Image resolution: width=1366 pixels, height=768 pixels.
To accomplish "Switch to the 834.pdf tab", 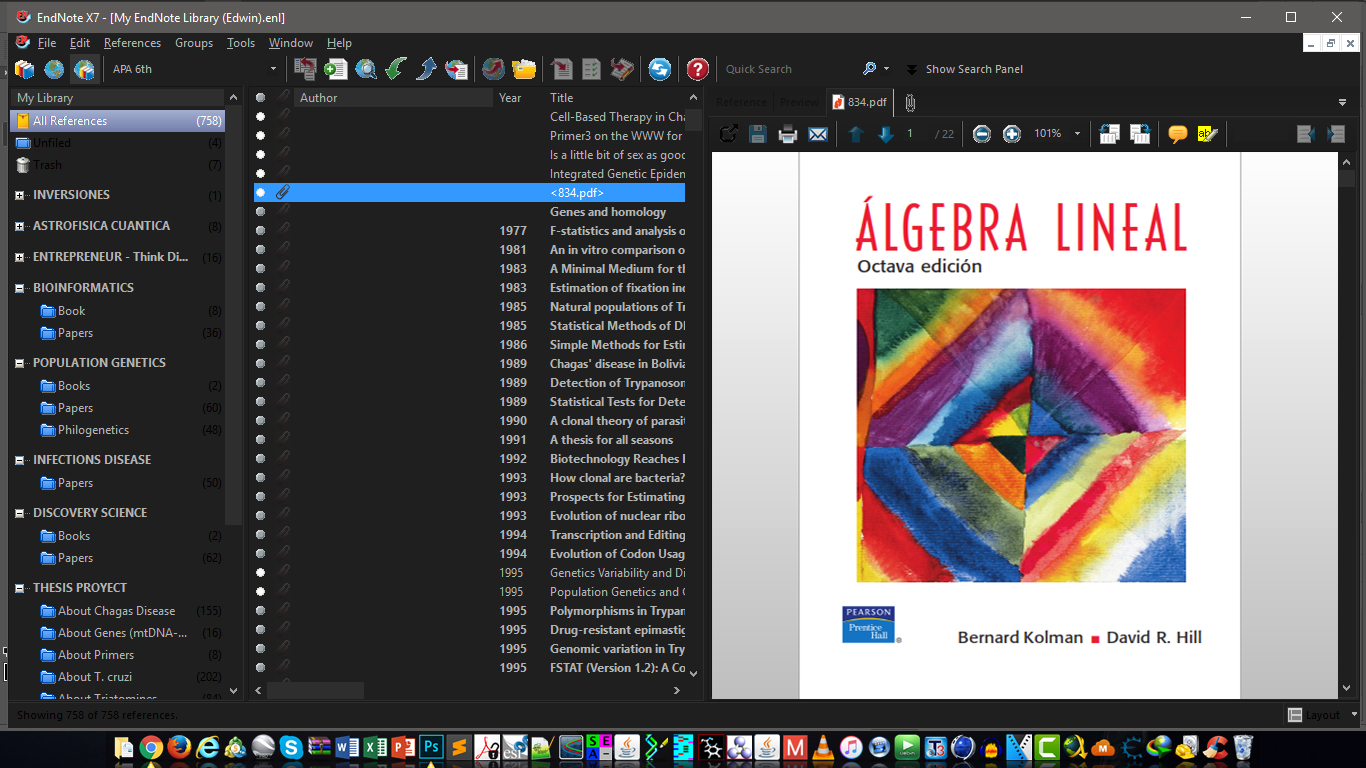I will click(x=860, y=102).
